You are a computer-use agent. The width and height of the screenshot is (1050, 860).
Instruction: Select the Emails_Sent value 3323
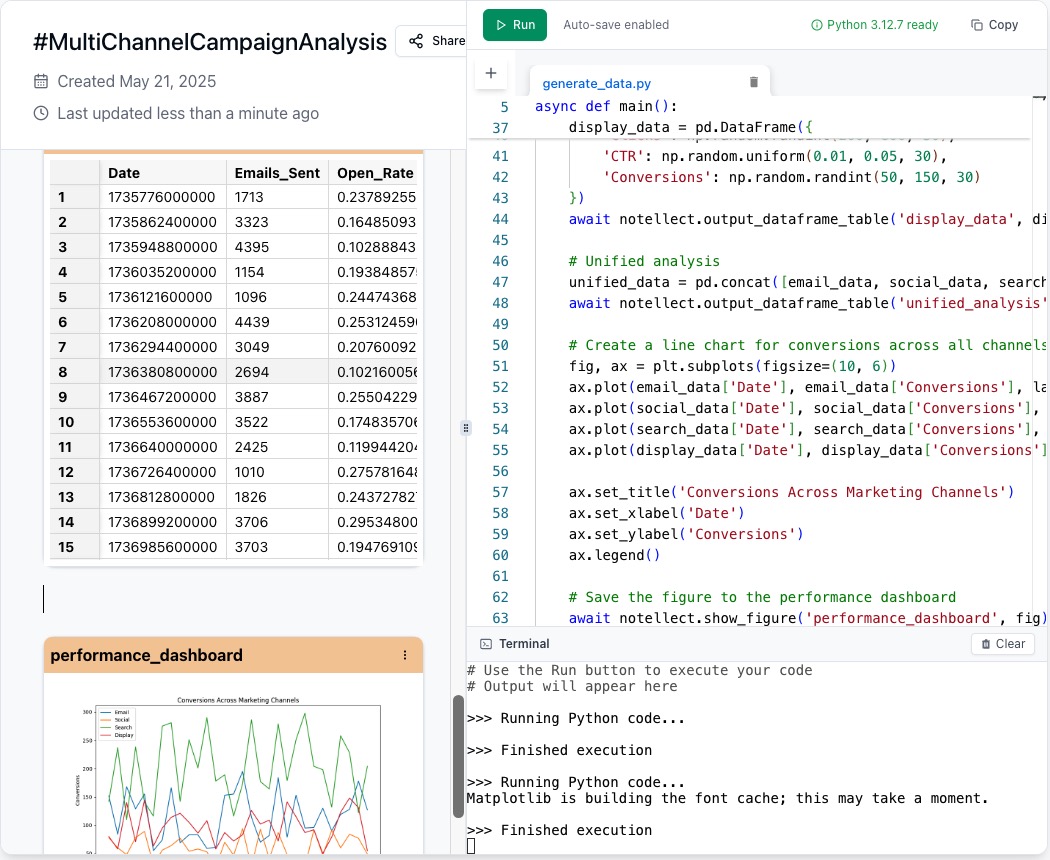click(x=277, y=222)
